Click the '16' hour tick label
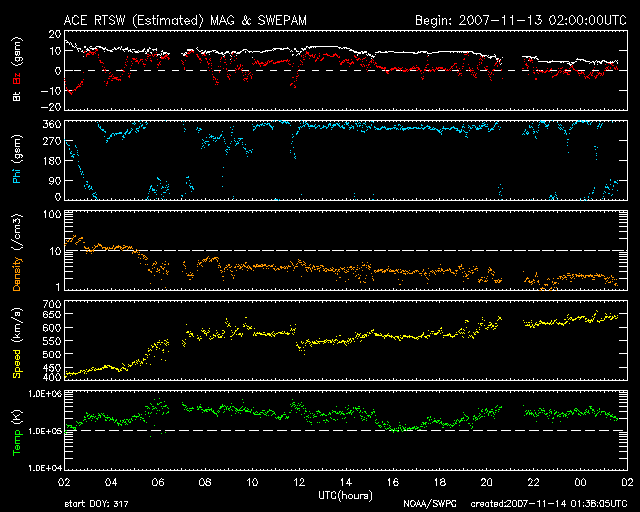The height and width of the screenshot is (512, 640). pyautogui.click(x=393, y=483)
